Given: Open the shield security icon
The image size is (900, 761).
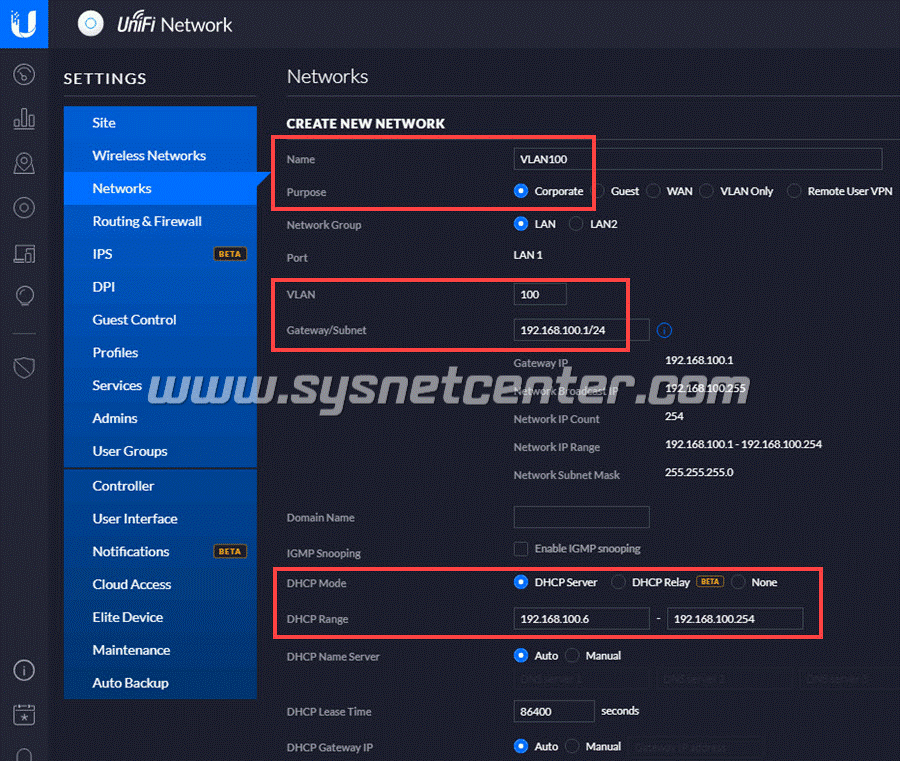Looking at the screenshot, I should tap(24, 367).
